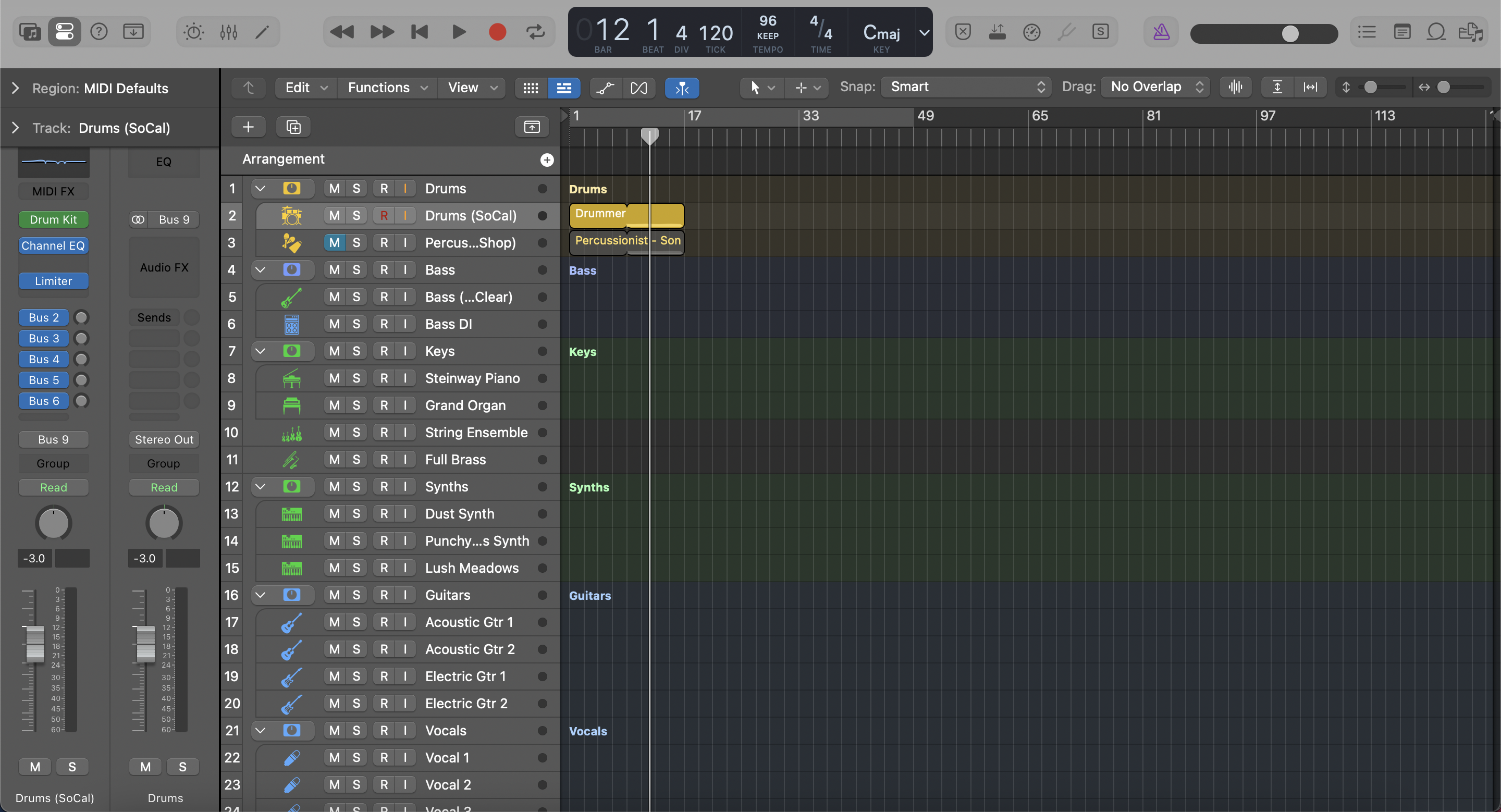Expand the Track Drums (SoCal) inspector

[x=16, y=128]
